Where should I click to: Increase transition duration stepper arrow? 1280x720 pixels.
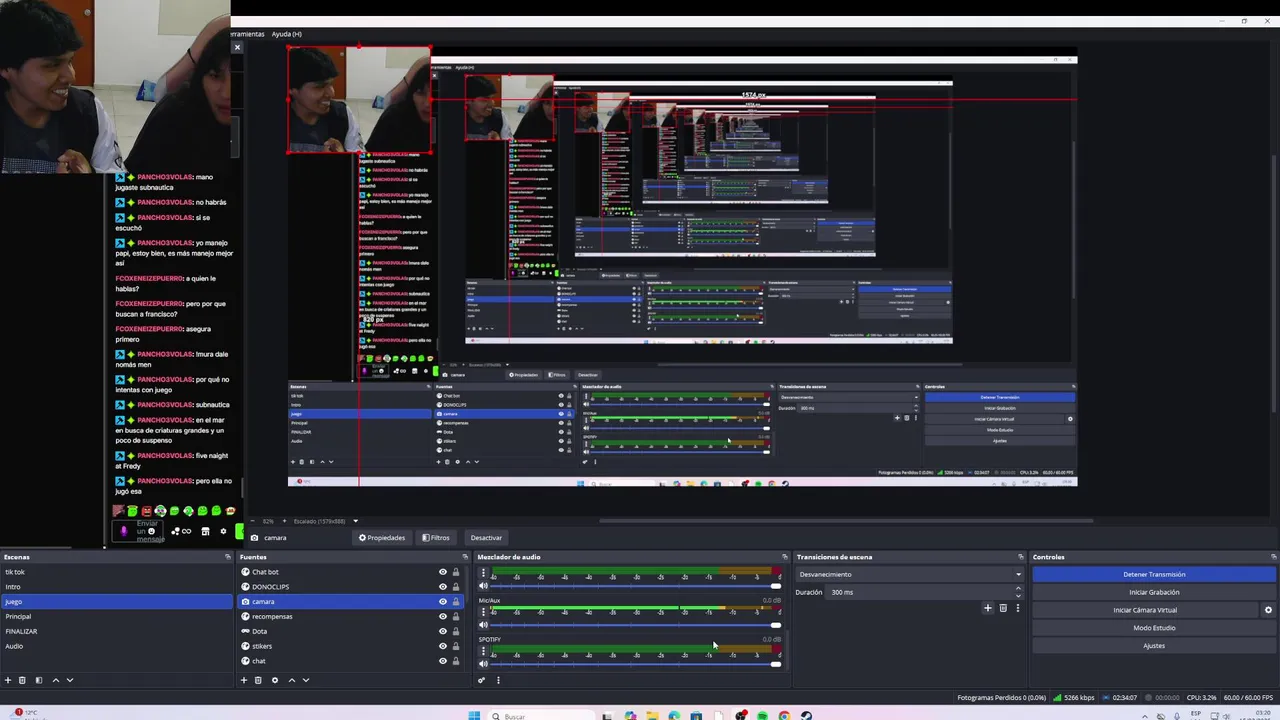1018,589
